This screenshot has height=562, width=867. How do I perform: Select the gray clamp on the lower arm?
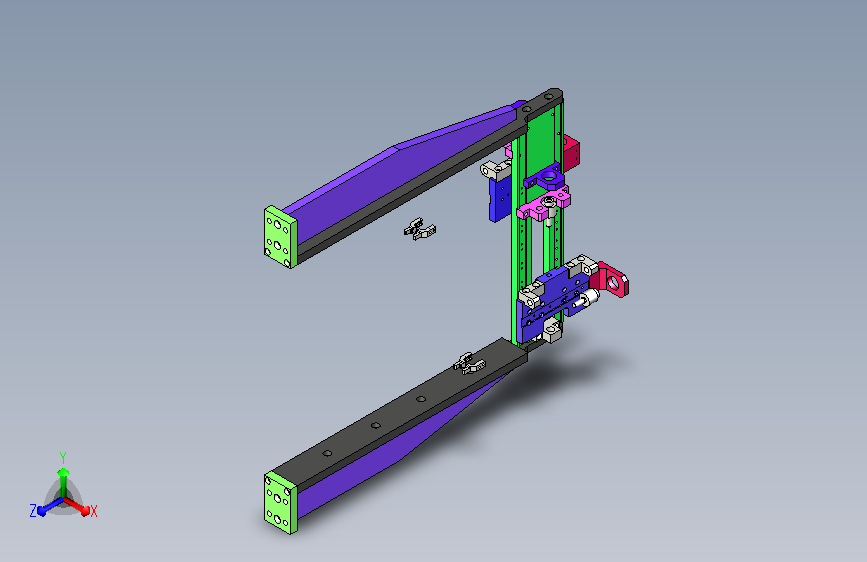(469, 363)
